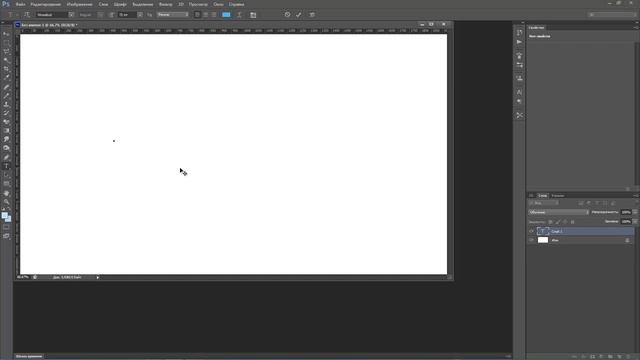The image size is (640, 360).
Task: Change screen mode at the toolbox bottom
Action: click(x=6, y=236)
